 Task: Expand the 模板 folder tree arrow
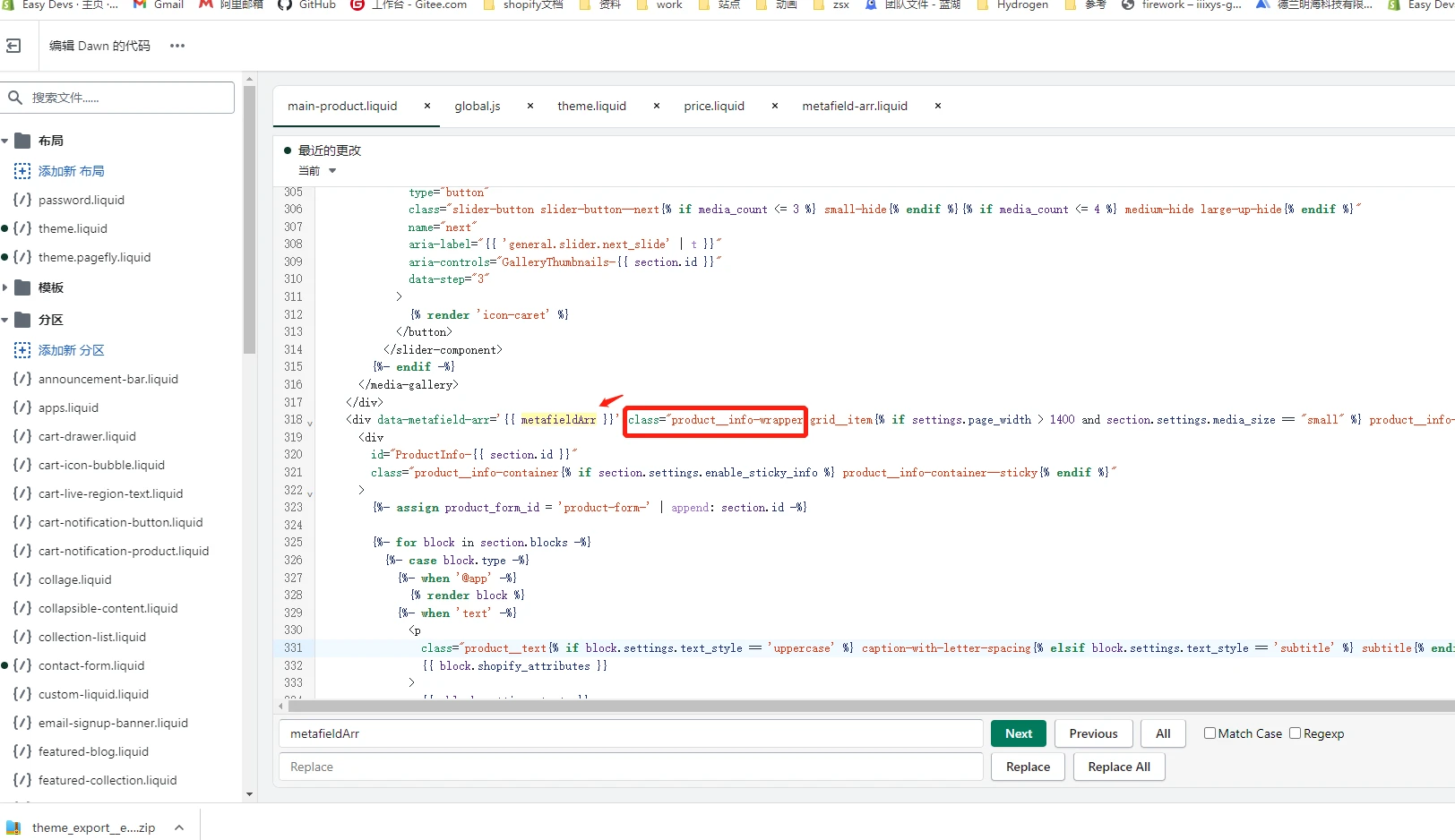coord(5,287)
